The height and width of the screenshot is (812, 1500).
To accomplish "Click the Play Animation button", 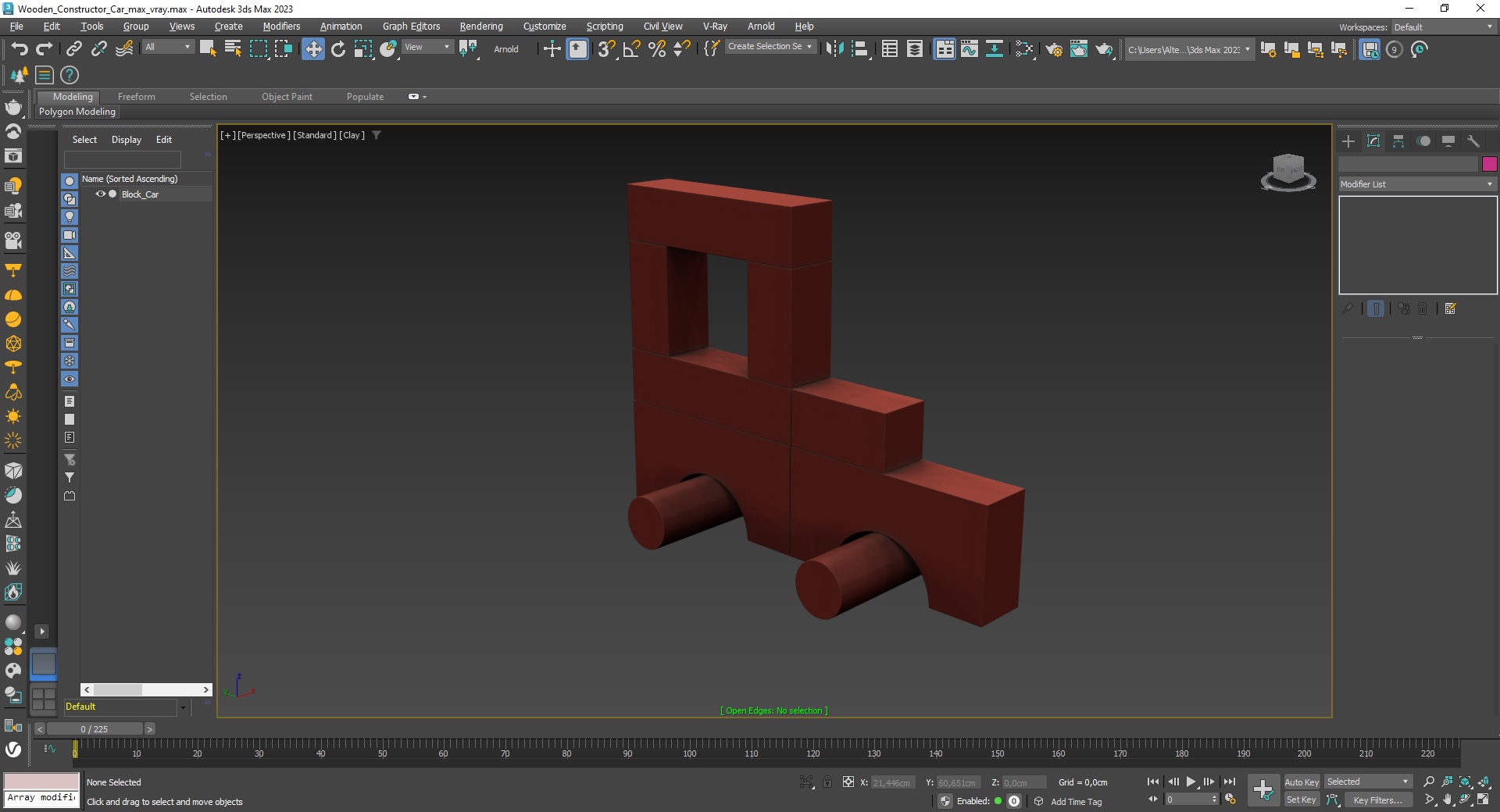I will (x=1191, y=782).
